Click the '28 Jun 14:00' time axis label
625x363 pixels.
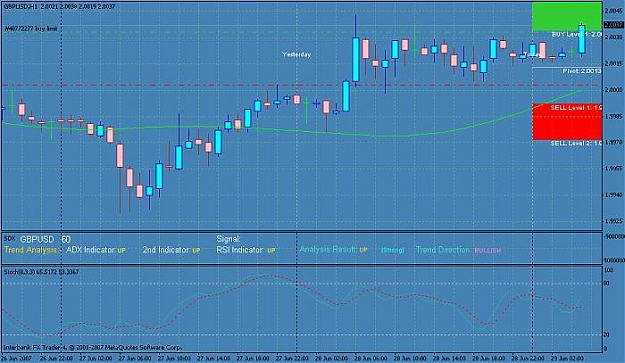click(449, 359)
